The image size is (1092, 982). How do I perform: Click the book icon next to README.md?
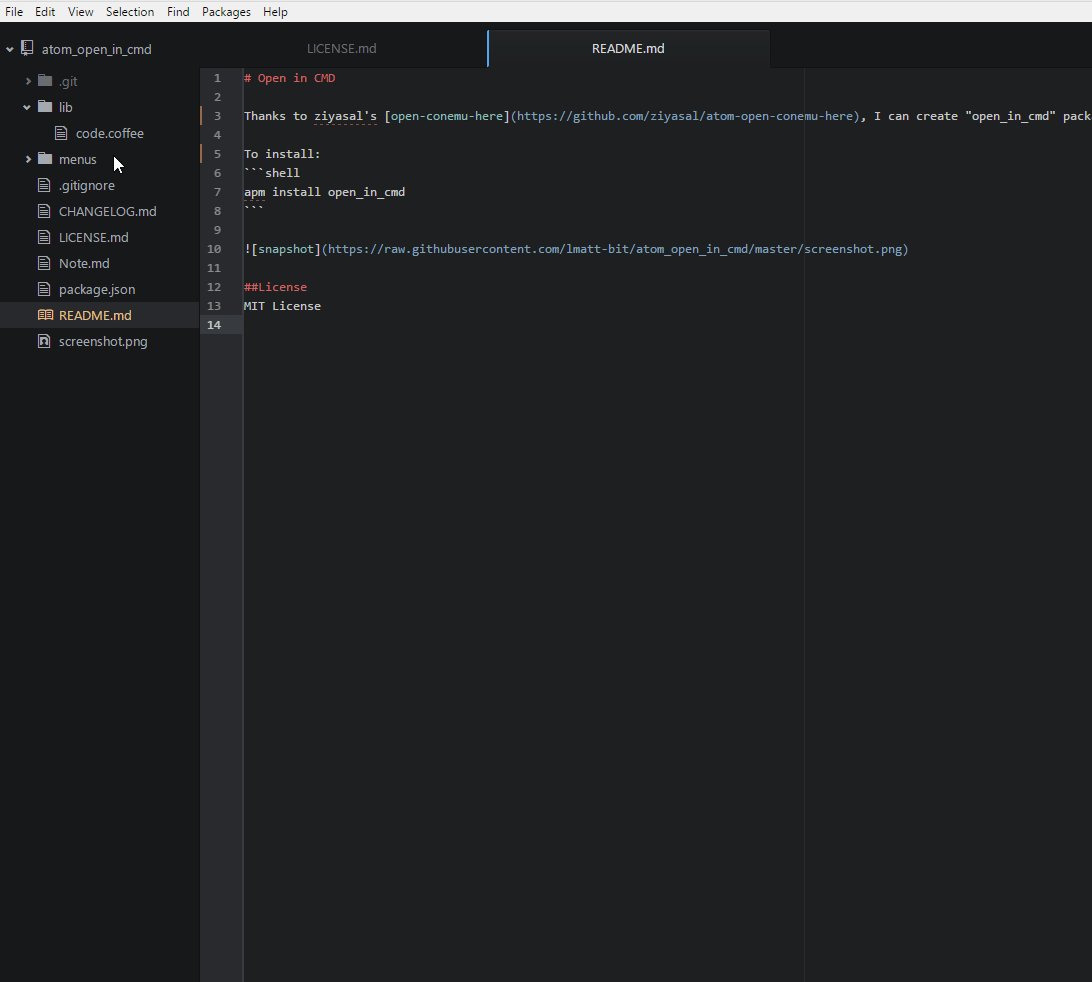(x=44, y=315)
